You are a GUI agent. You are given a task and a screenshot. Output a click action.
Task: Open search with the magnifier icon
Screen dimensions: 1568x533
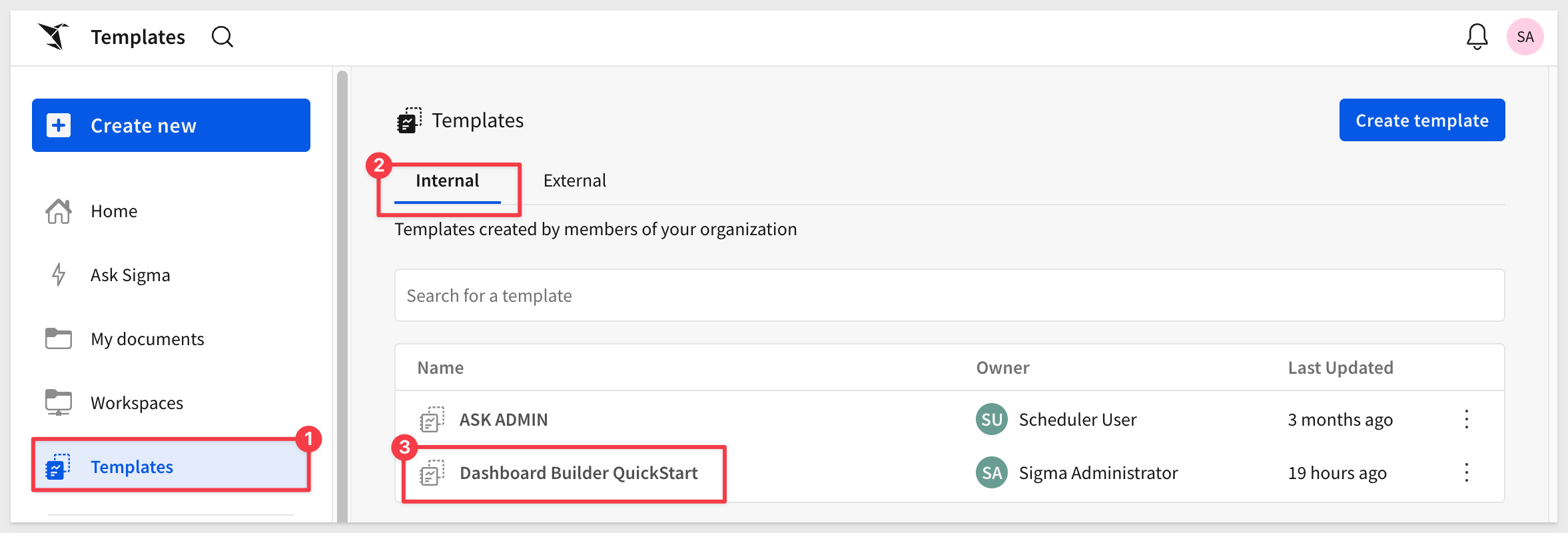(222, 37)
